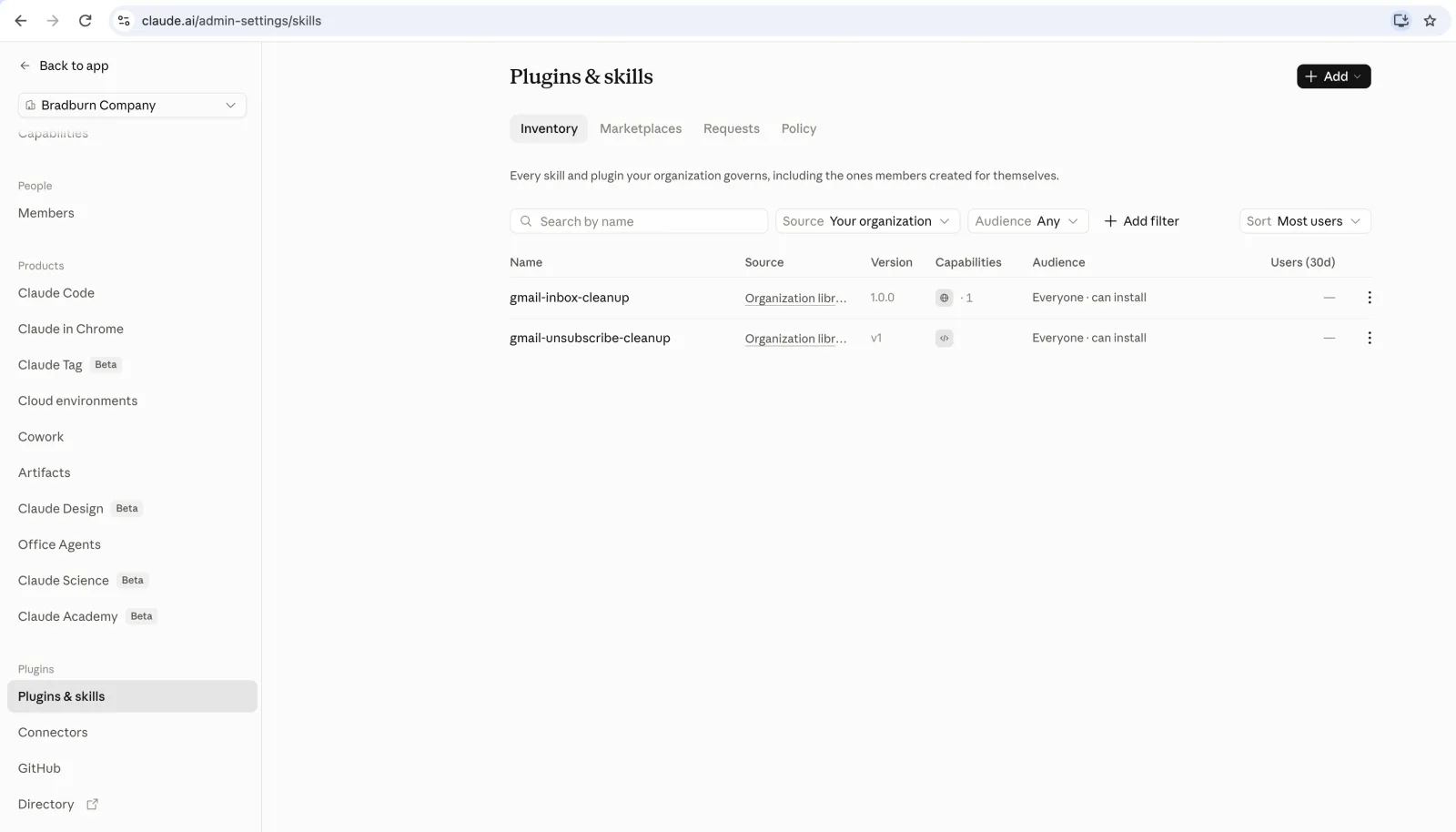This screenshot has width=1456, height=832.
Task: Click Audience column header
Action: [x=1058, y=262]
